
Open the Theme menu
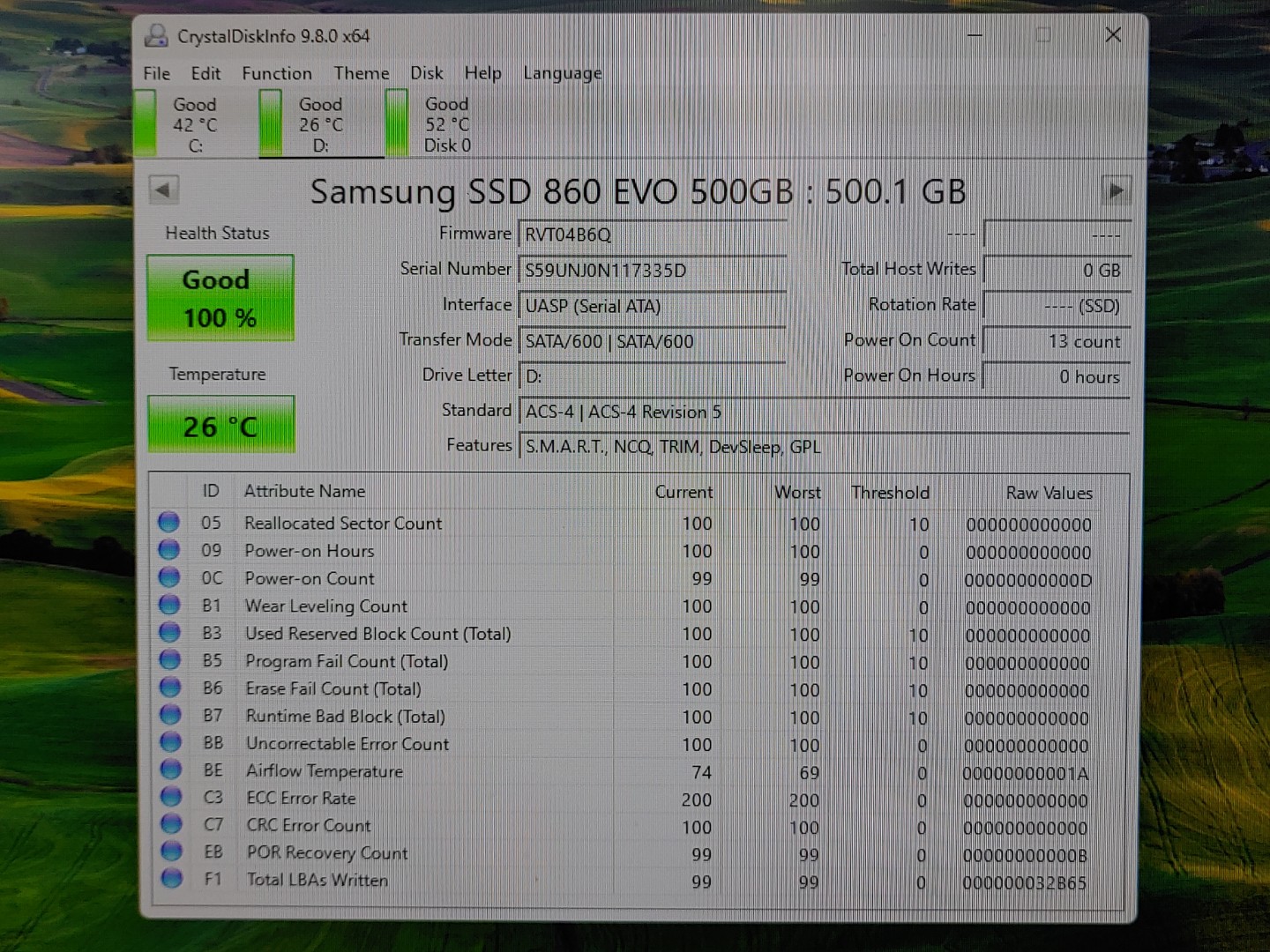tap(361, 73)
